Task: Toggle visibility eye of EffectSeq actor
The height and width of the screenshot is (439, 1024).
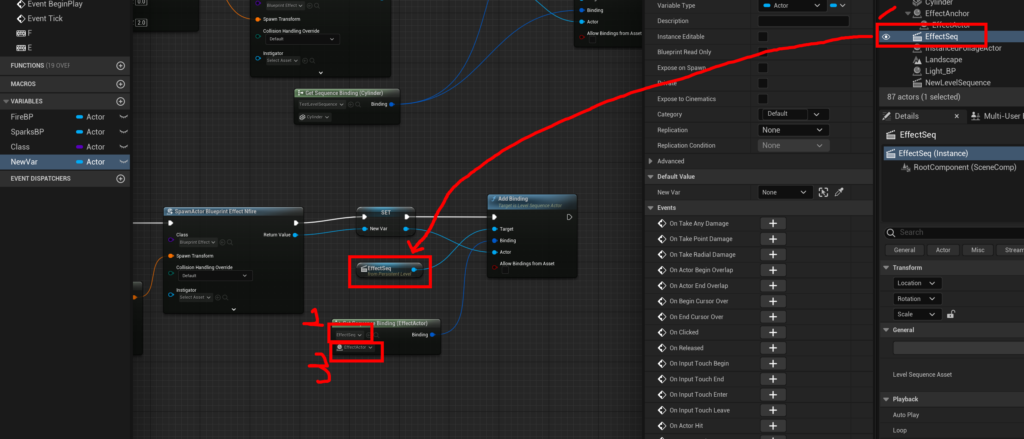Action: [885, 36]
